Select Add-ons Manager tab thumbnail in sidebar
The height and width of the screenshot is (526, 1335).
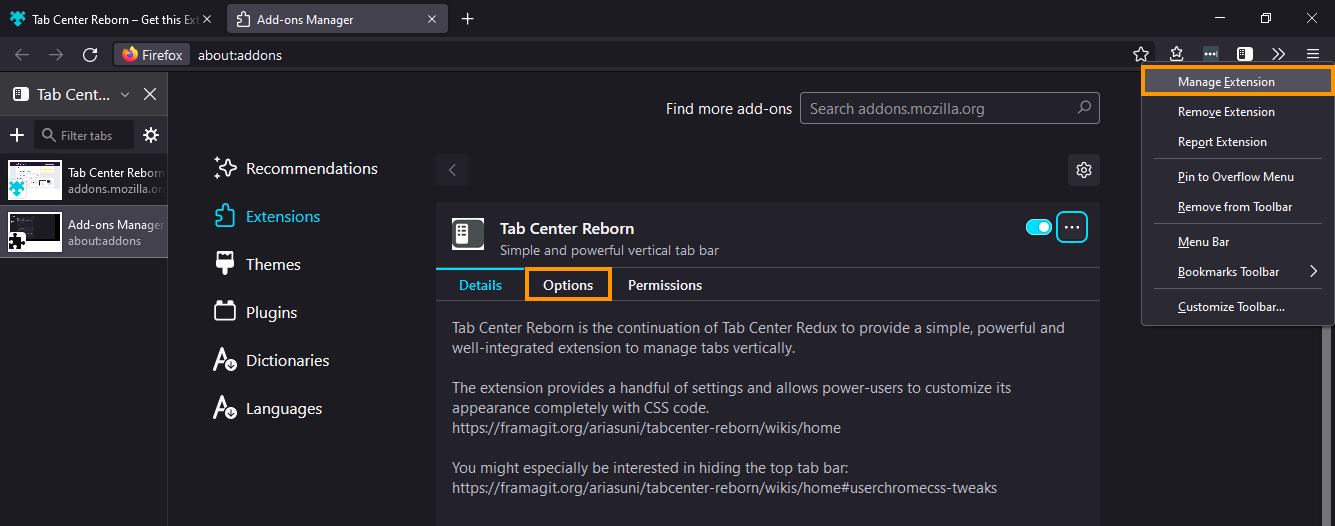pyautogui.click(x=35, y=232)
